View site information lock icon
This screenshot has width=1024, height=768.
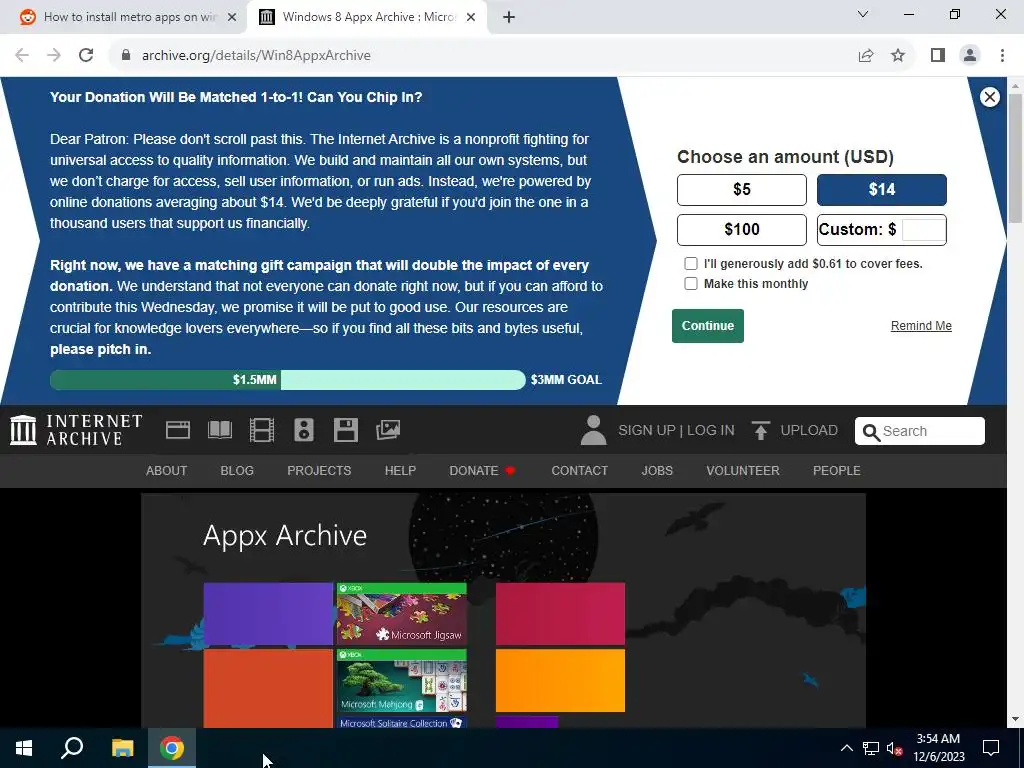coord(127,56)
